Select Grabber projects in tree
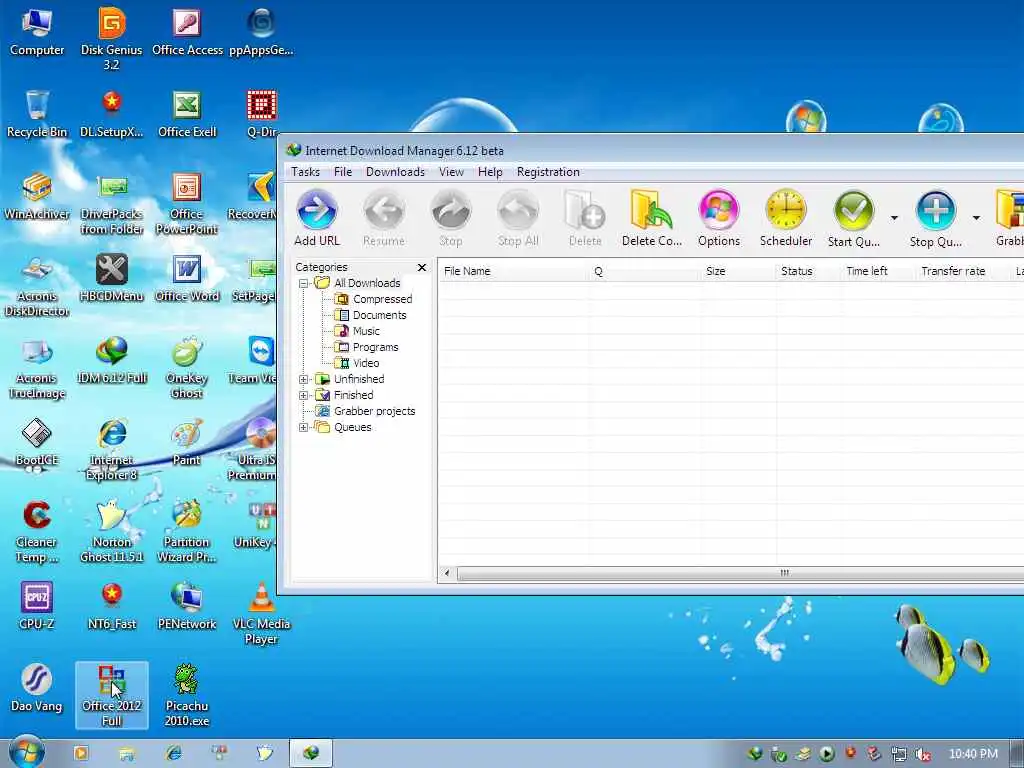Image resolution: width=1024 pixels, height=768 pixels. pos(365,411)
